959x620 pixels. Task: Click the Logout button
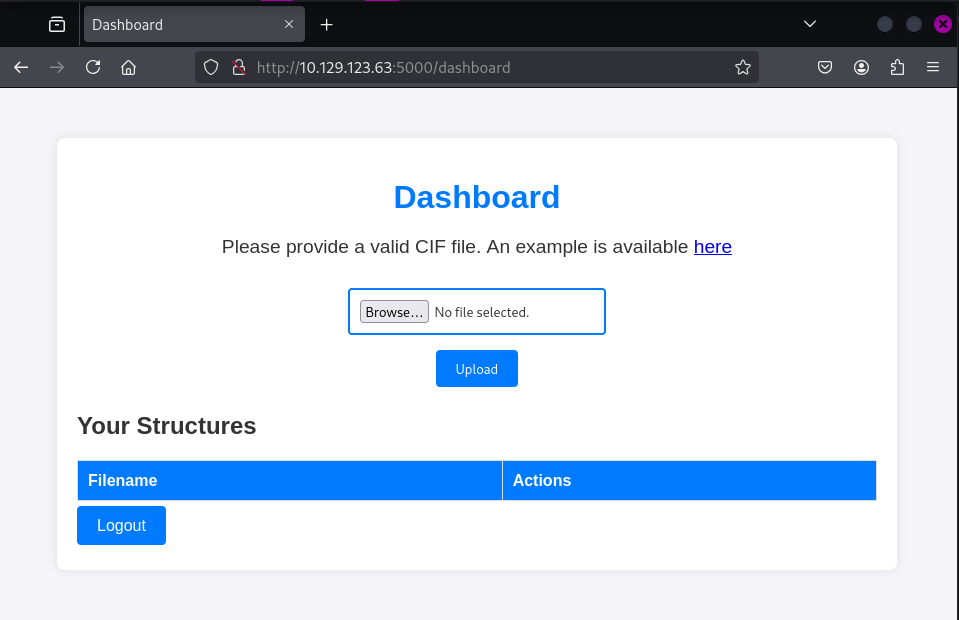[121, 526]
